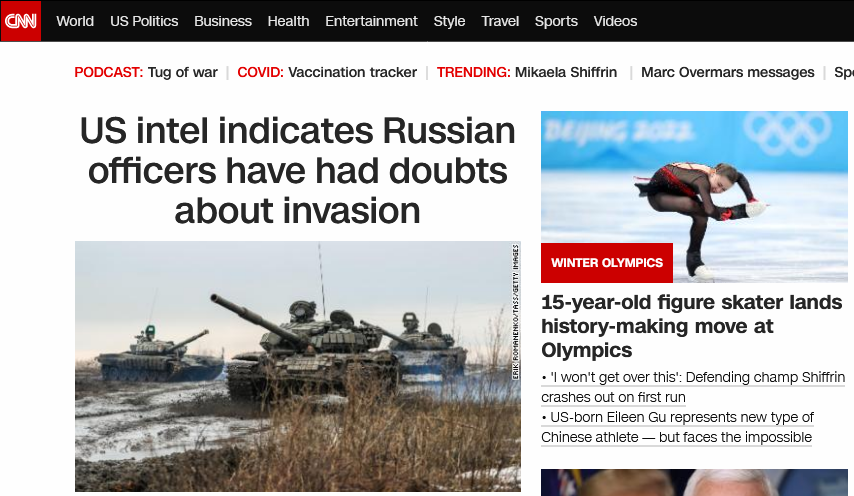Go to the Sports section
Screen dimensions: 854x496
tap(556, 21)
